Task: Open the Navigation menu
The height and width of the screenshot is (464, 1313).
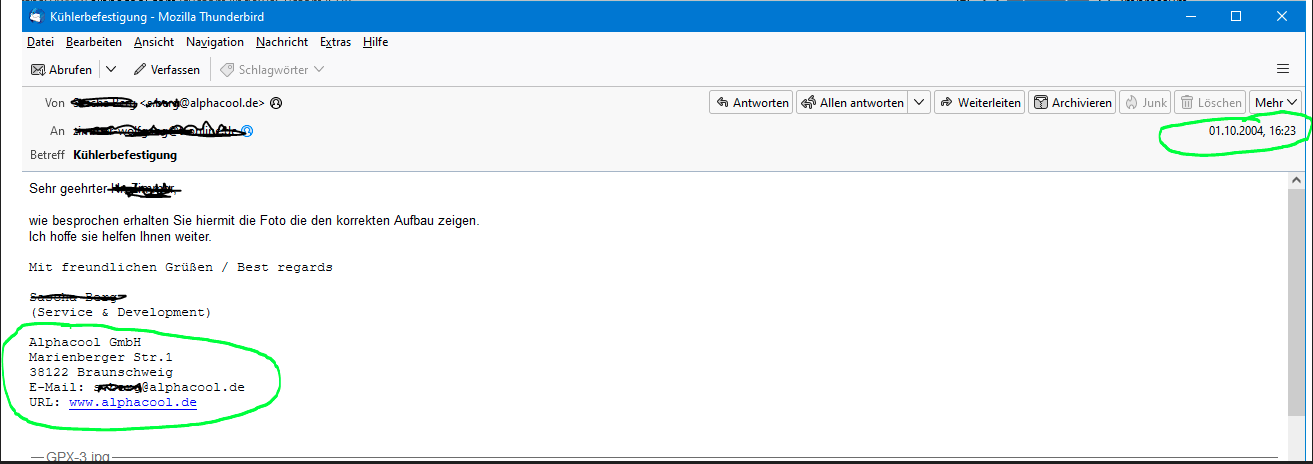Action: click(215, 42)
